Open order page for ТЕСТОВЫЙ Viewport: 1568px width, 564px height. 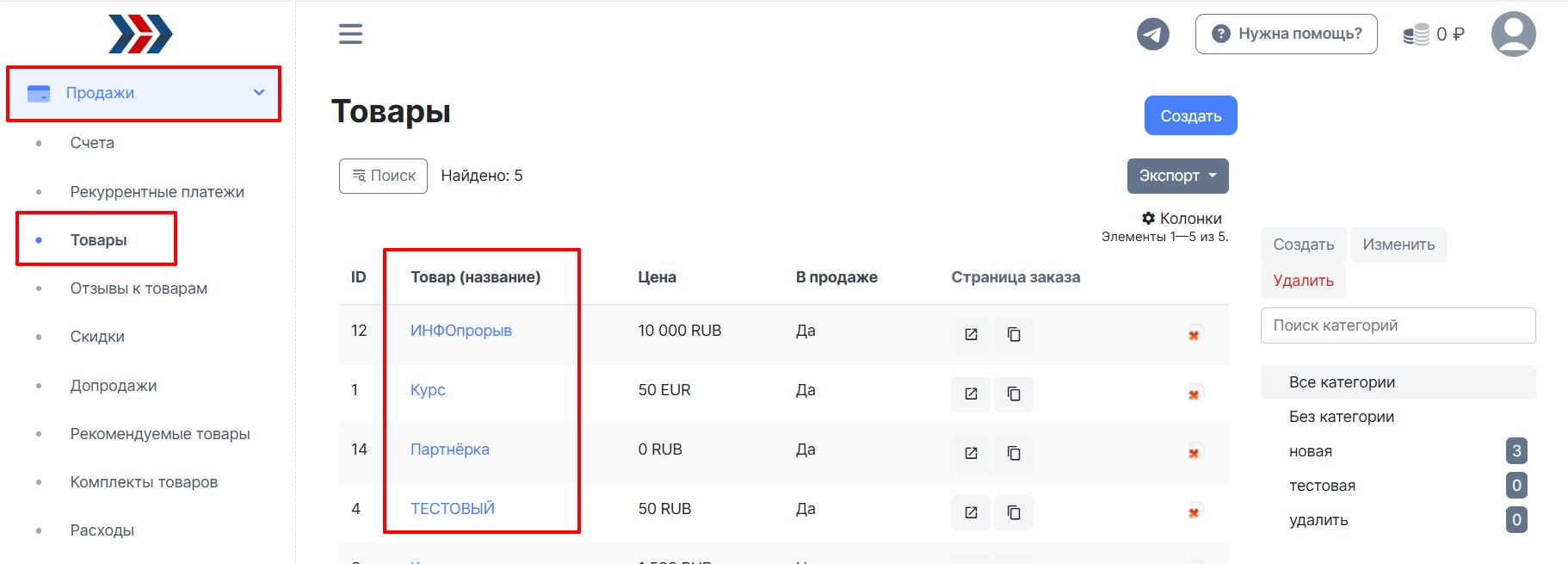(971, 512)
